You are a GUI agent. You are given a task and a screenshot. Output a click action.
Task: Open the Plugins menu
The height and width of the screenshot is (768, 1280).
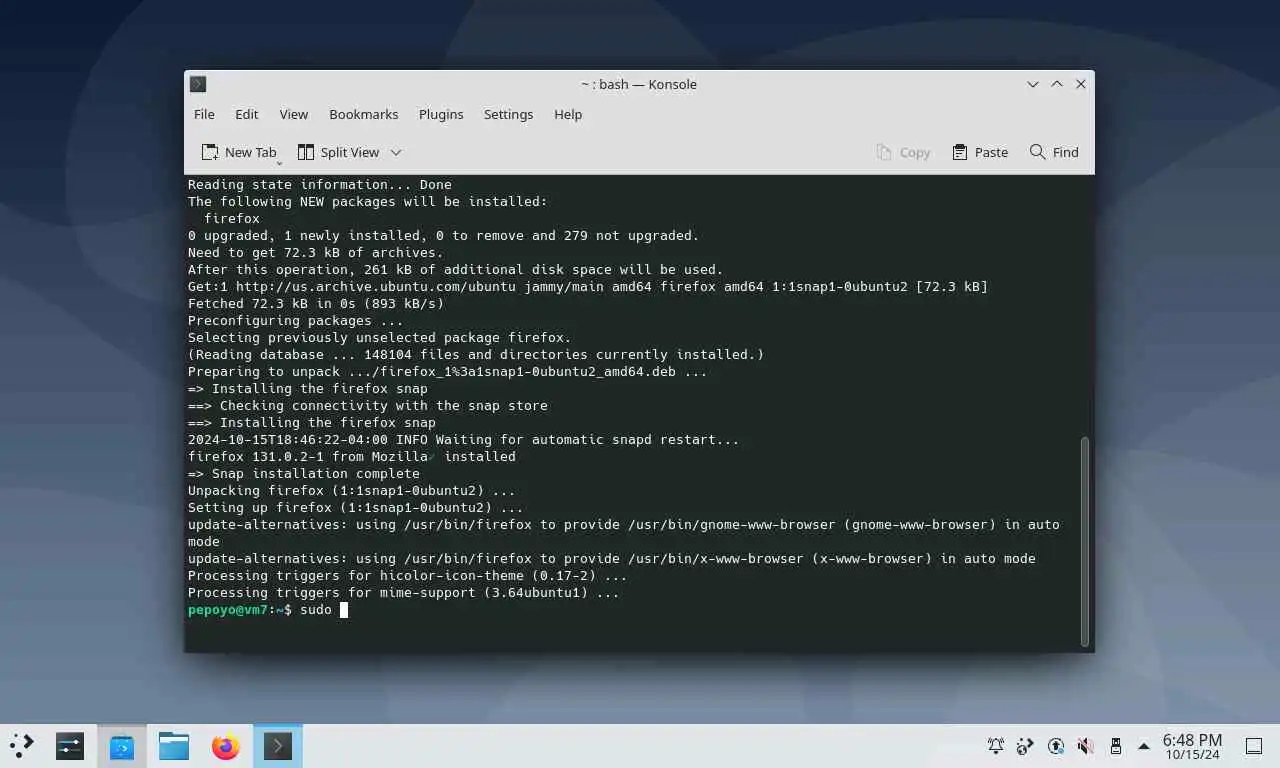click(x=441, y=114)
